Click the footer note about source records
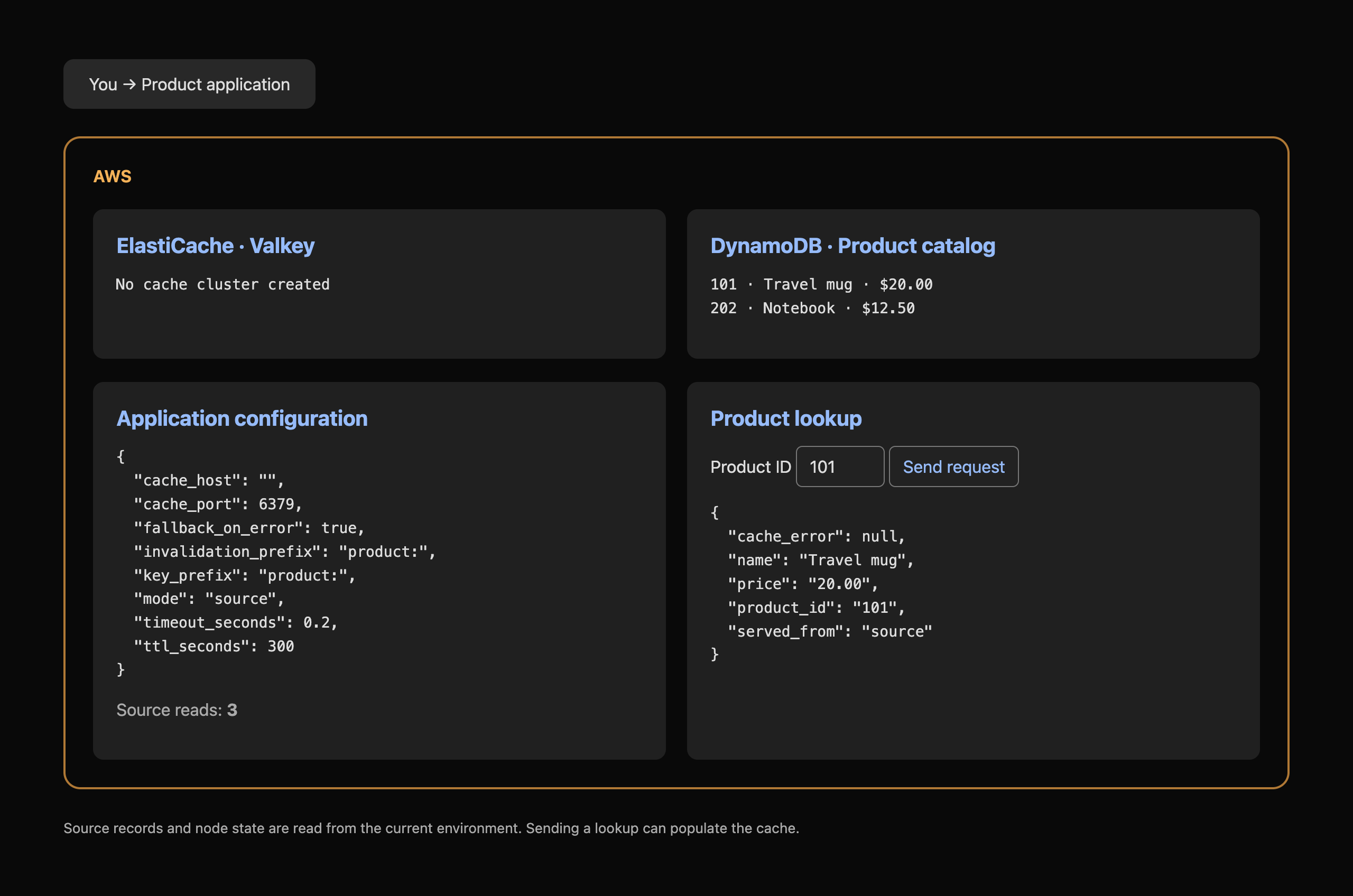The image size is (1353, 896). [431, 828]
